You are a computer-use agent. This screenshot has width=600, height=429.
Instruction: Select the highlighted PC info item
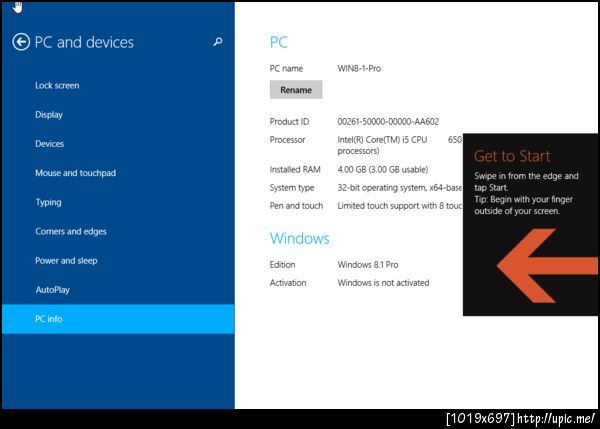click(x=118, y=319)
